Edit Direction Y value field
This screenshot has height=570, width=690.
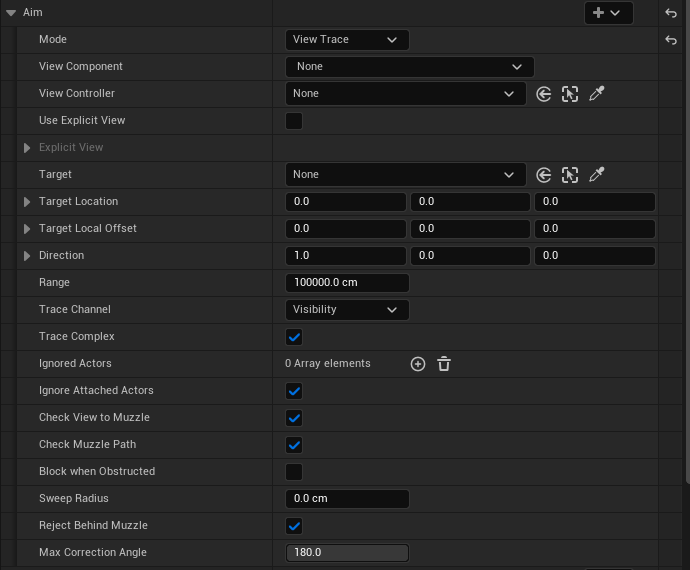pyautogui.click(x=470, y=256)
